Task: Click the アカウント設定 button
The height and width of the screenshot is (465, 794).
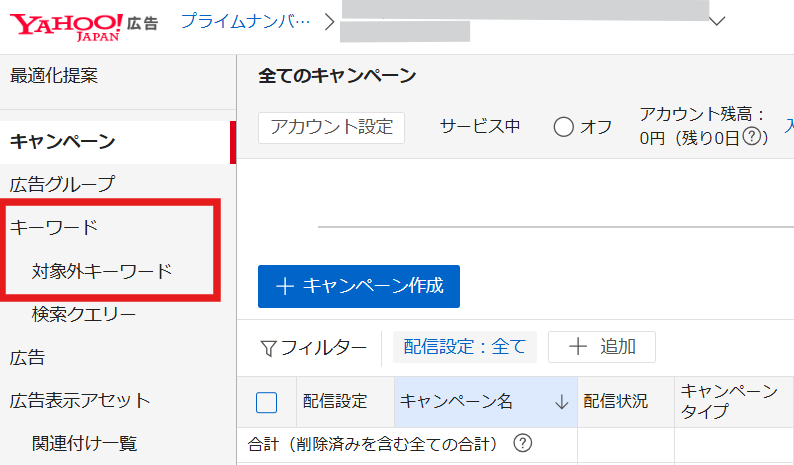Action: [x=331, y=127]
